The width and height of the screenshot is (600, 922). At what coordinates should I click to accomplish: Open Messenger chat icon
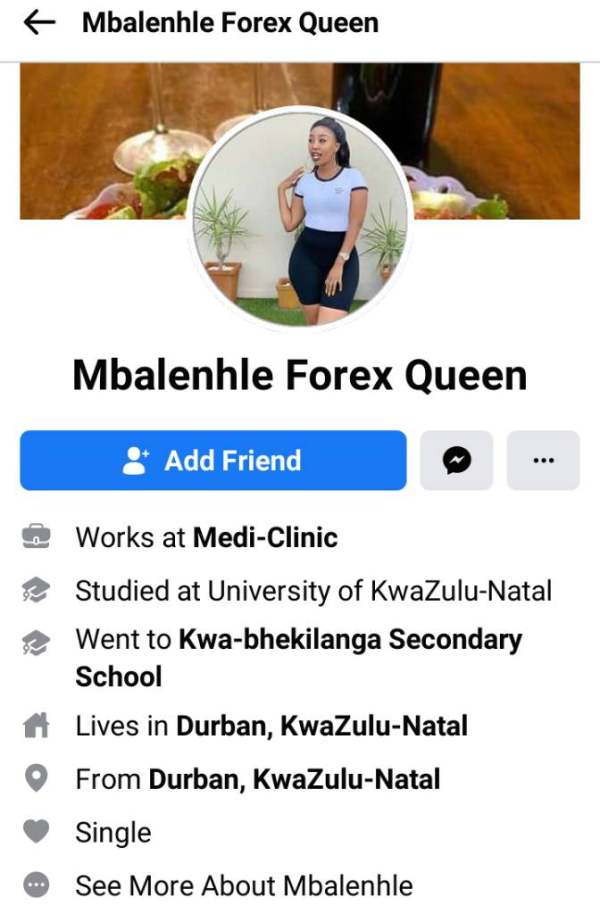(456, 460)
